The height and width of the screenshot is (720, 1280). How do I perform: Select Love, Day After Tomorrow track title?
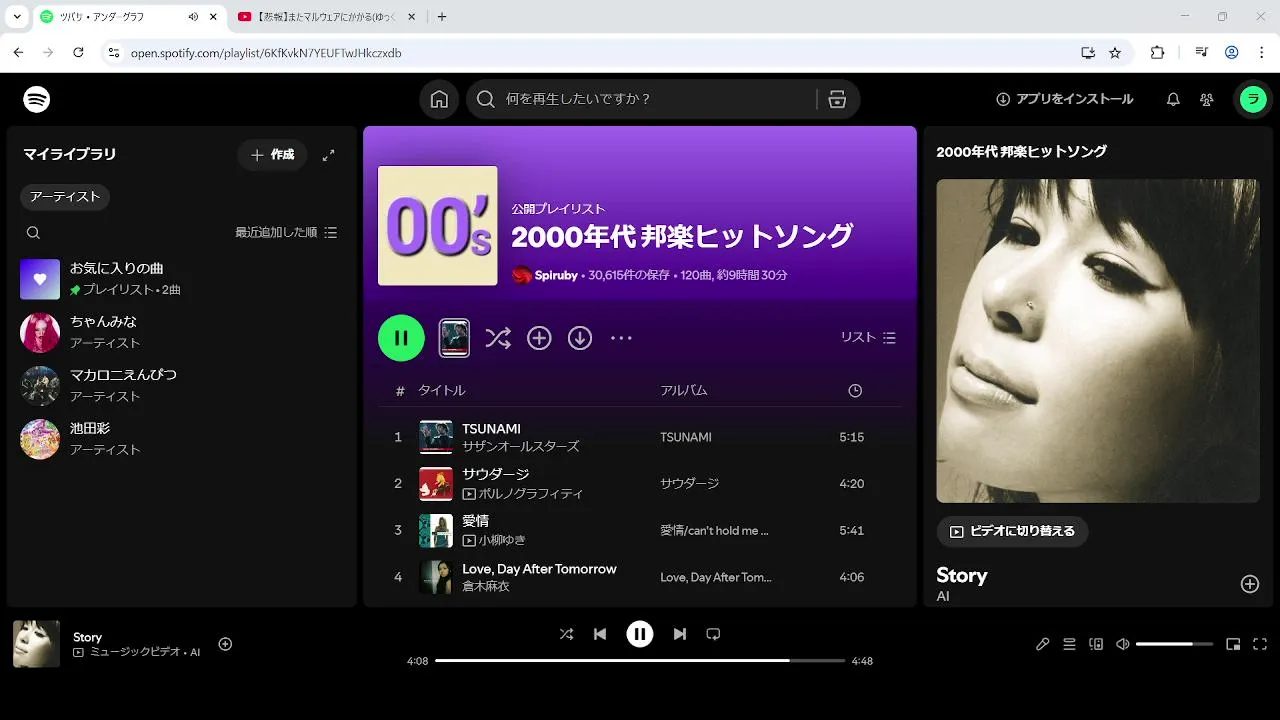(539, 569)
